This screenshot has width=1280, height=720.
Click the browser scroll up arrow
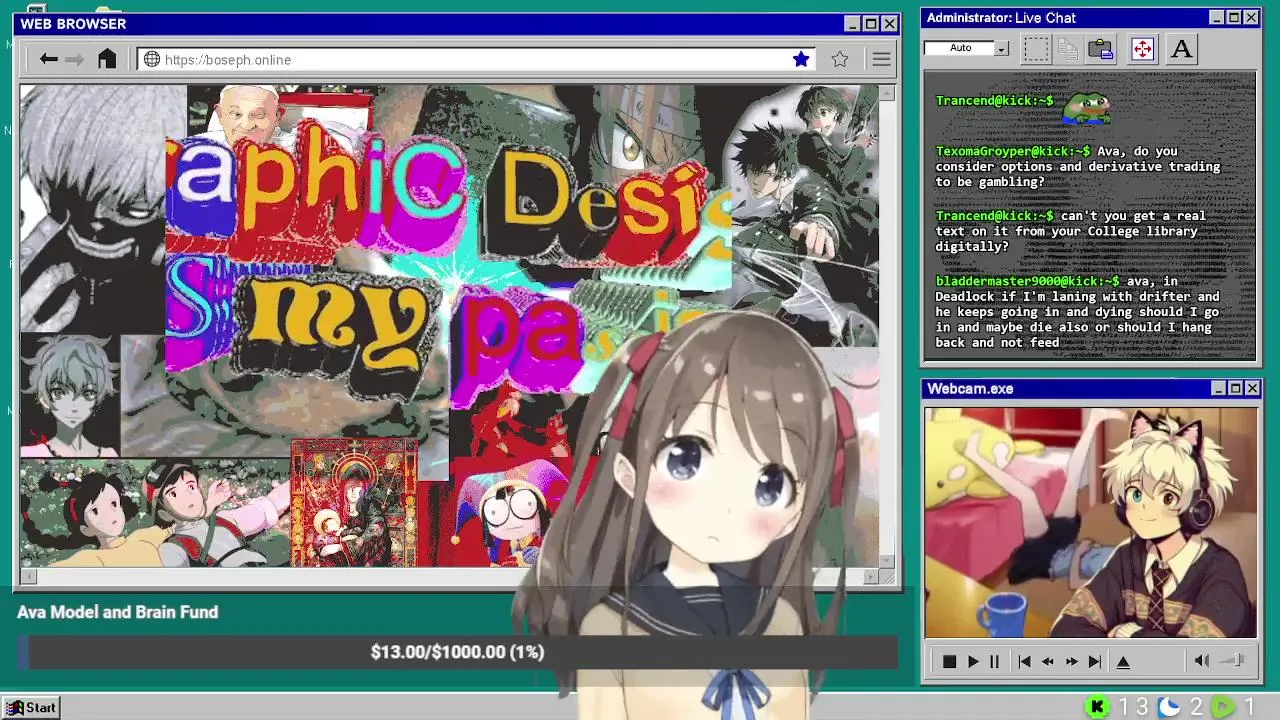pyautogui.click(x=886, y=92)
